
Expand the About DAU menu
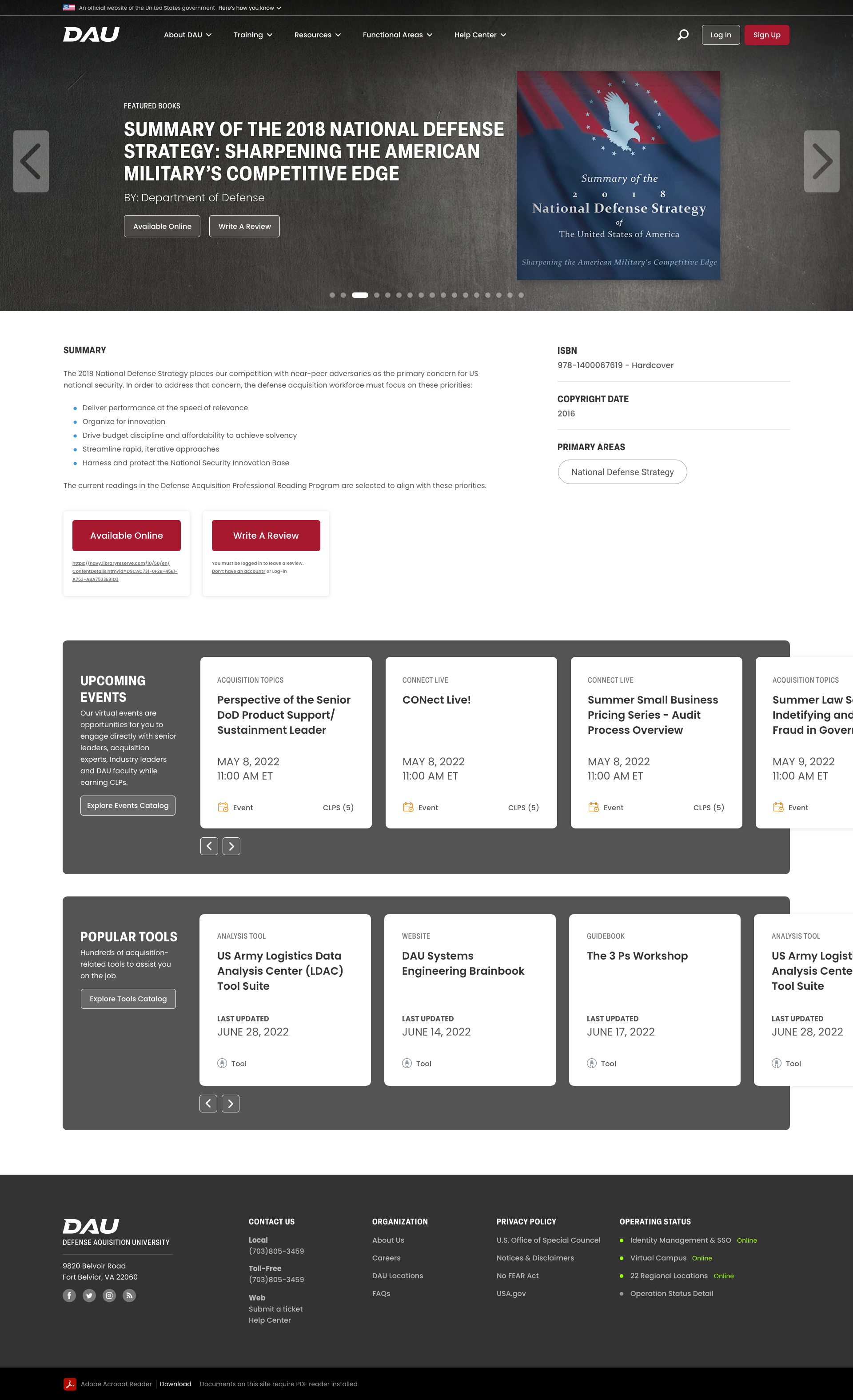click(187, 35)
